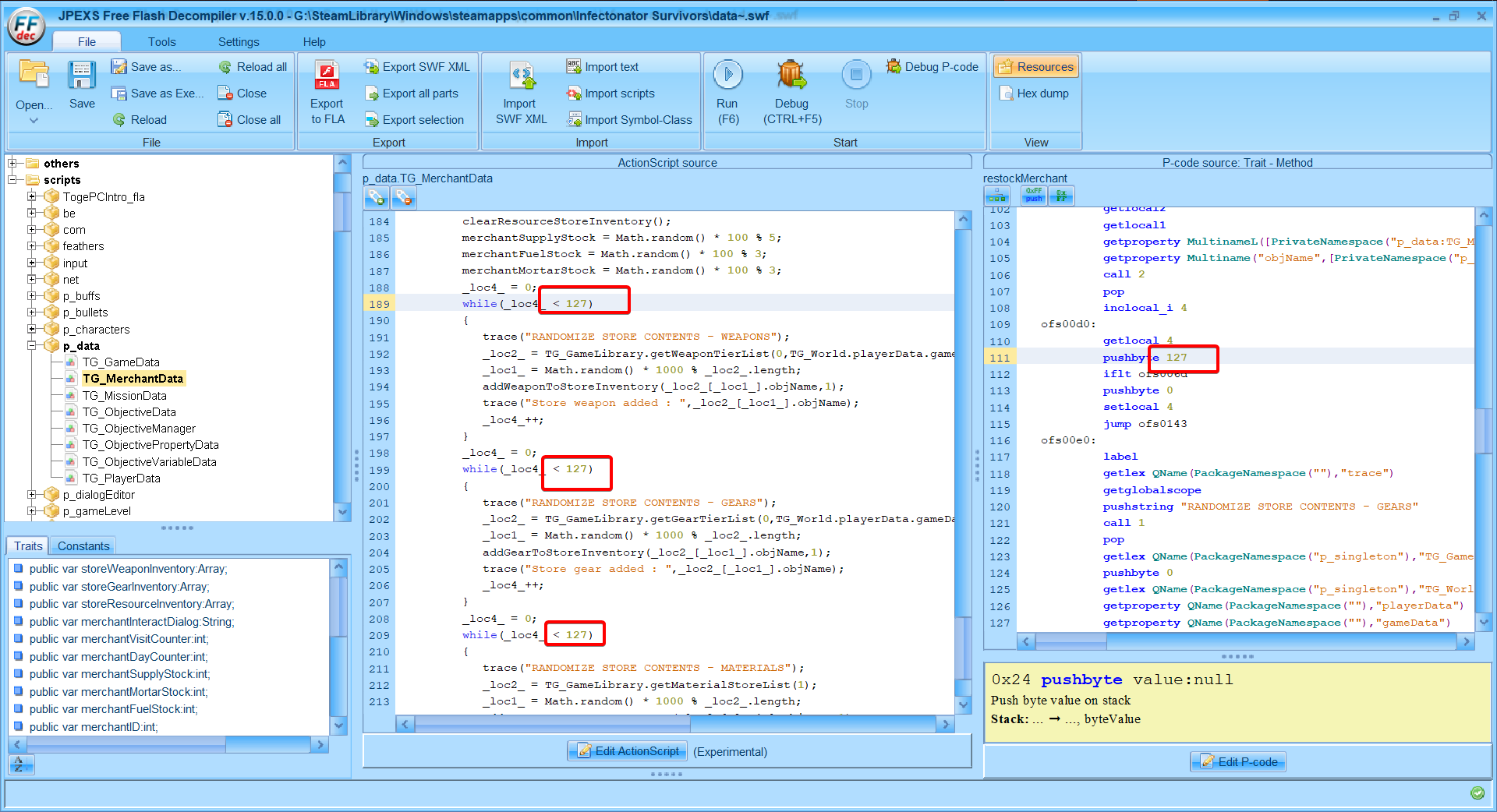Open the dropdown arrow under Open

click(34, 121)
